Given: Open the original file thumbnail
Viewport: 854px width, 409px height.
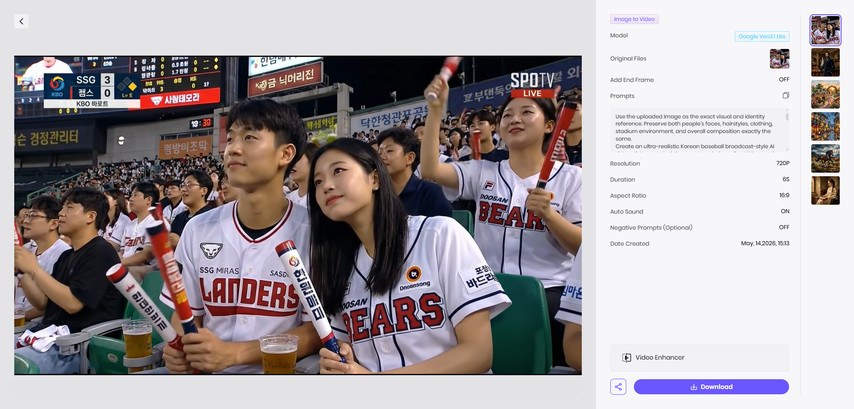Looking at the screenshot, I should 779,59.
